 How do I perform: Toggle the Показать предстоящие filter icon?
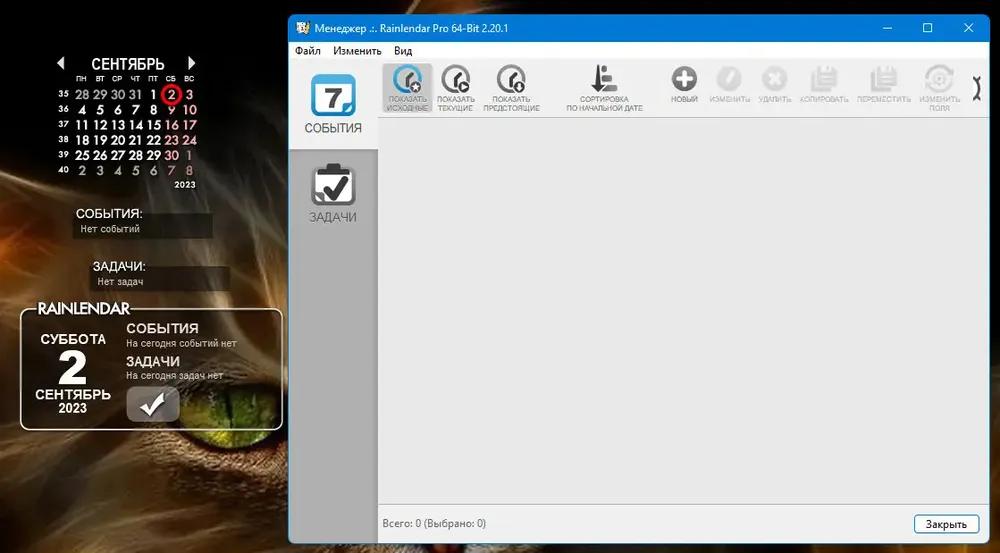pos(511,88)
